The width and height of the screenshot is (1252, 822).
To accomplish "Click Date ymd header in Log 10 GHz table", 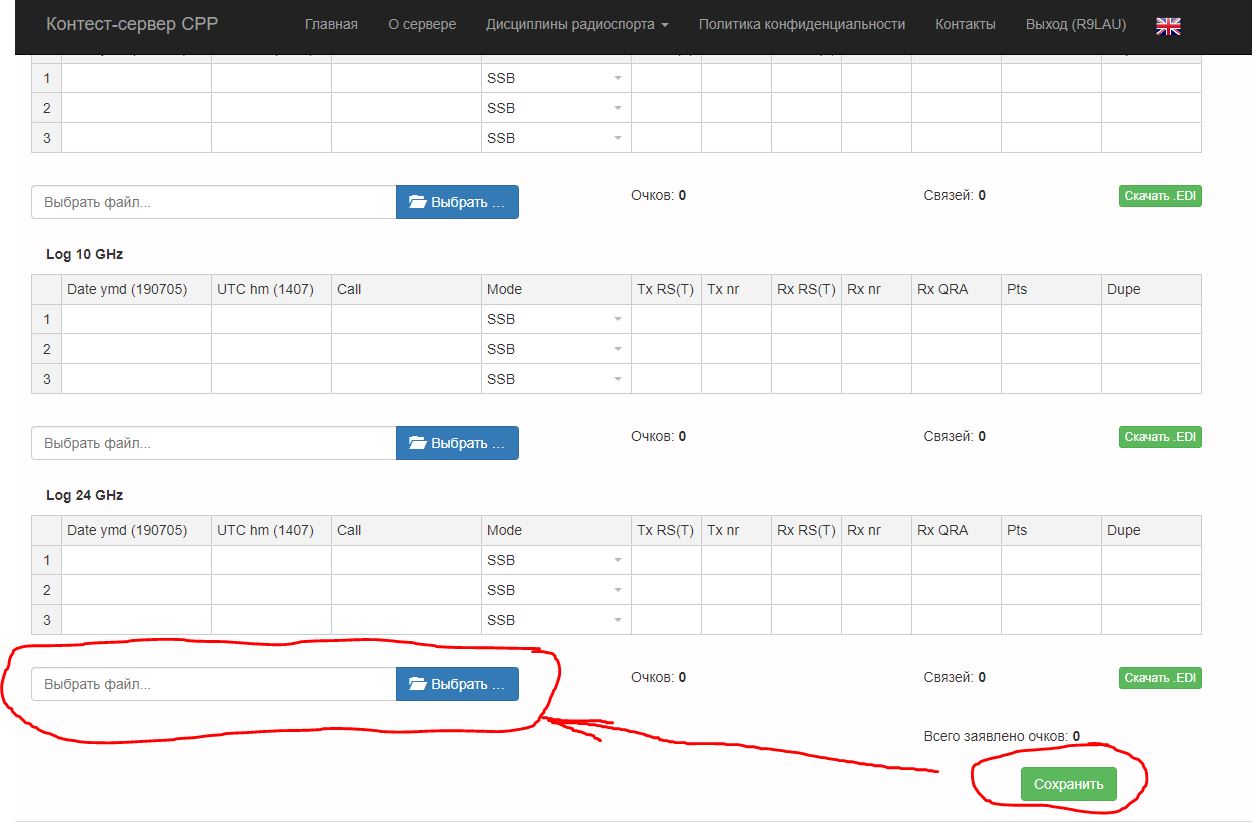I will pos(137,289).
